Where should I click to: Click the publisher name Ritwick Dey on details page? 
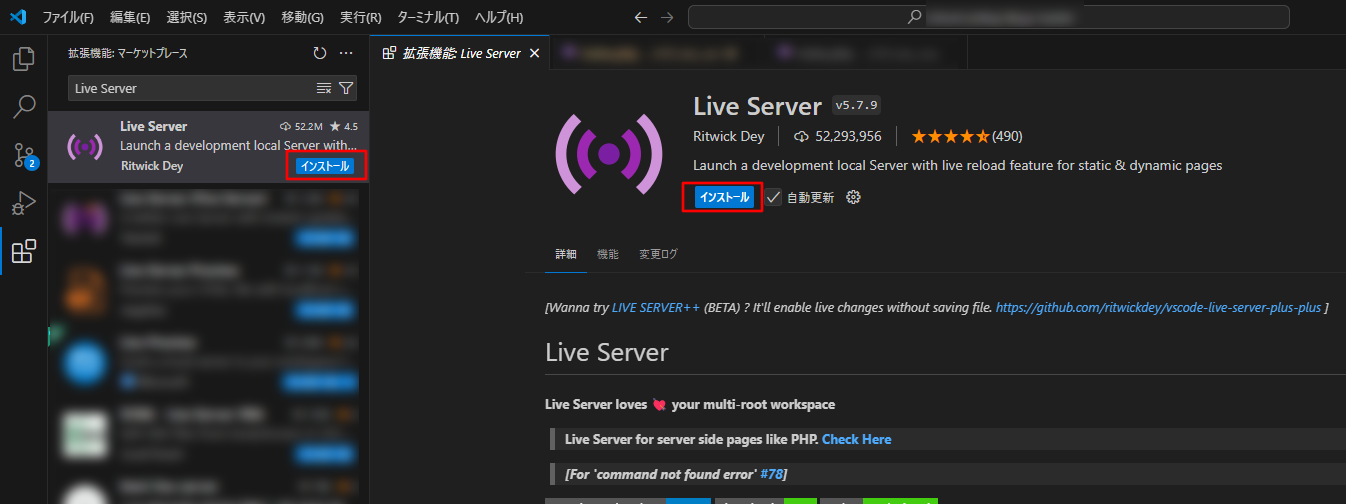(729, 136)
